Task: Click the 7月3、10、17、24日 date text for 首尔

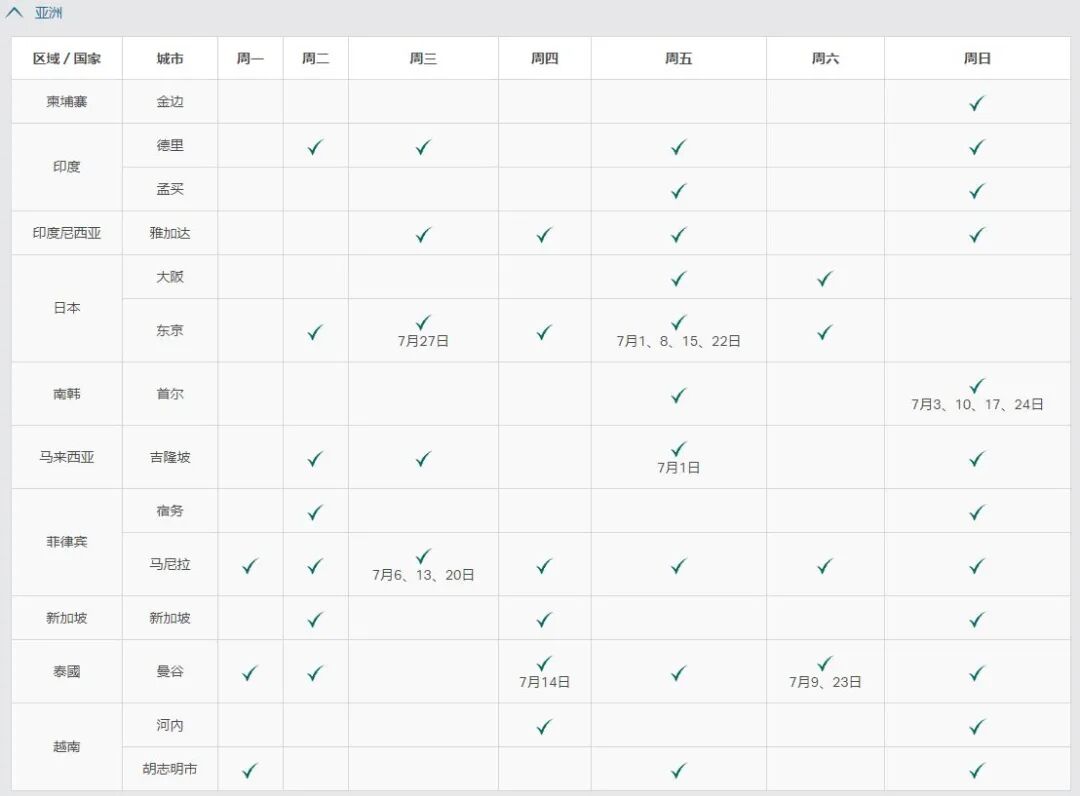Action: [x=975, y=404]
